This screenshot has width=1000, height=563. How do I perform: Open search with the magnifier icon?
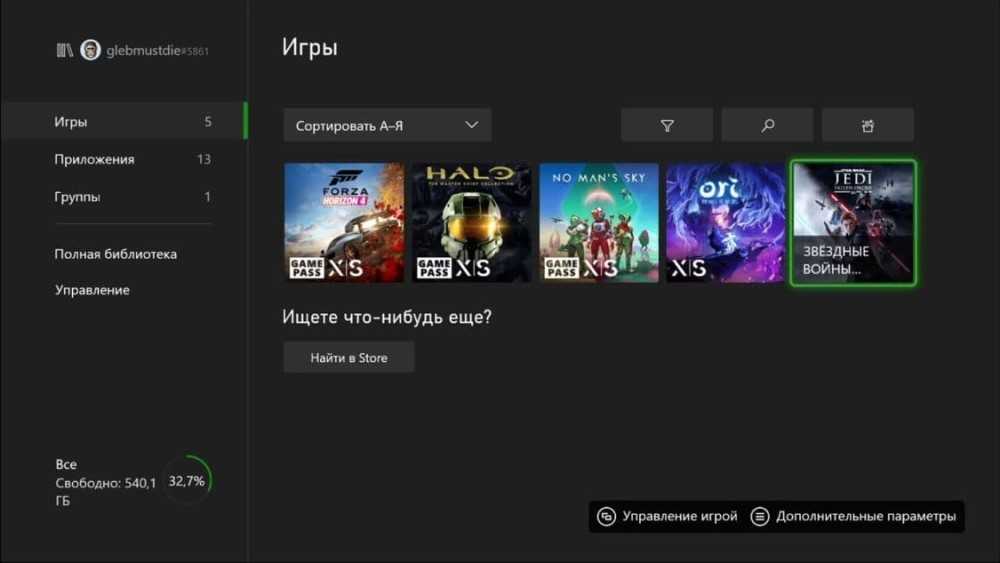pyautogui.click(x=767, y=126)
